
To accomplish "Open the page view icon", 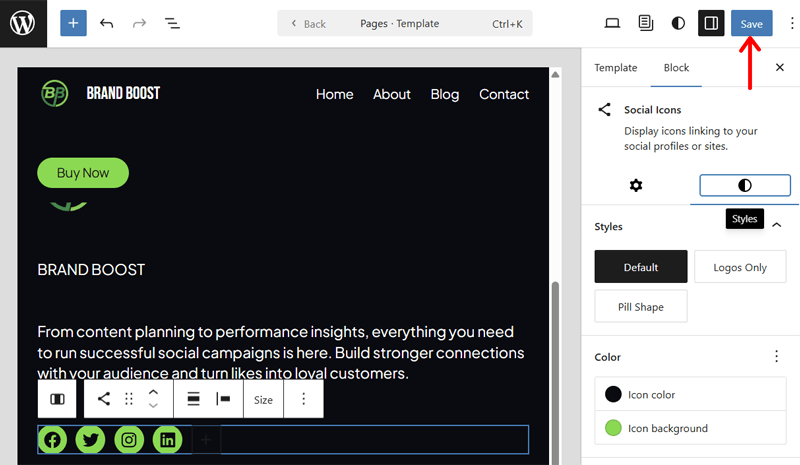I will pyautogui.click(x=645, y=23).
